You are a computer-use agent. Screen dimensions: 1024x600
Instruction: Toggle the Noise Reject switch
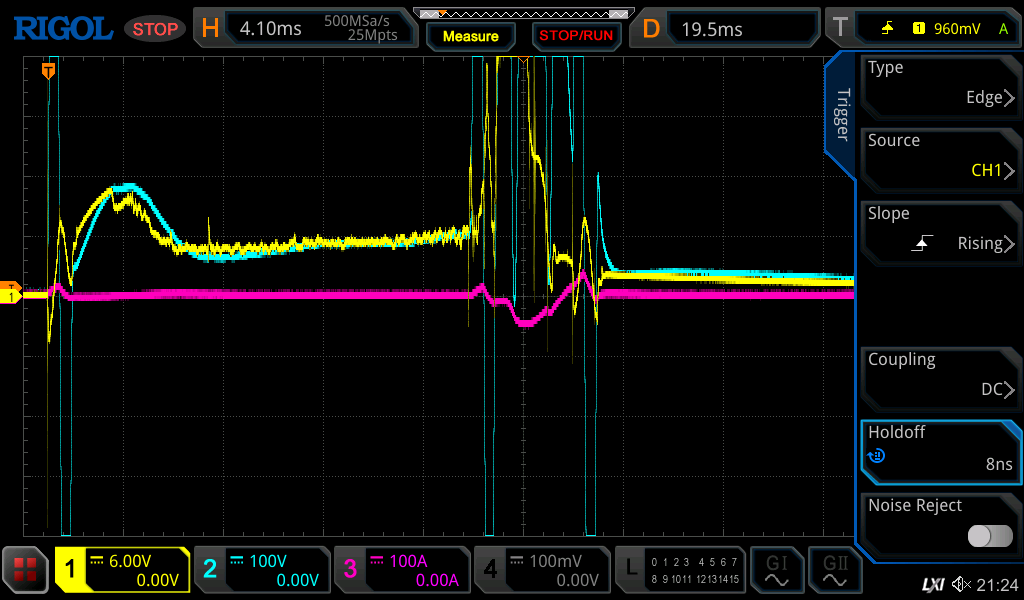pos(989,536)
